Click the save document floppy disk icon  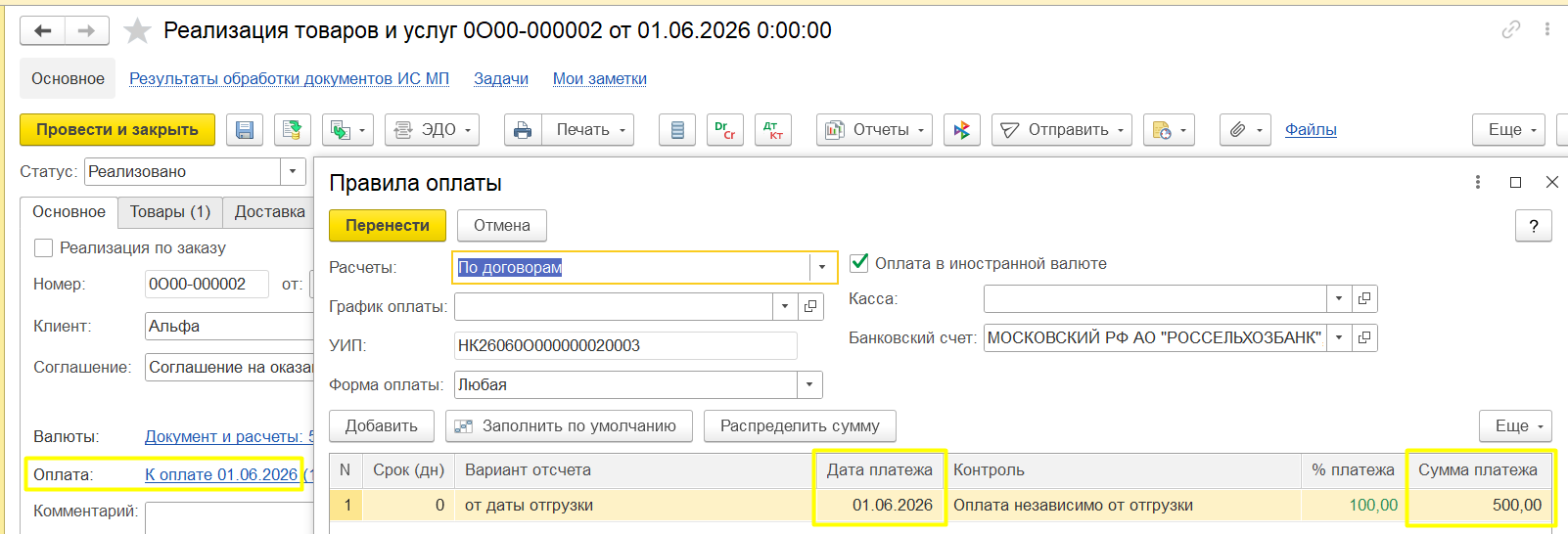245,130
